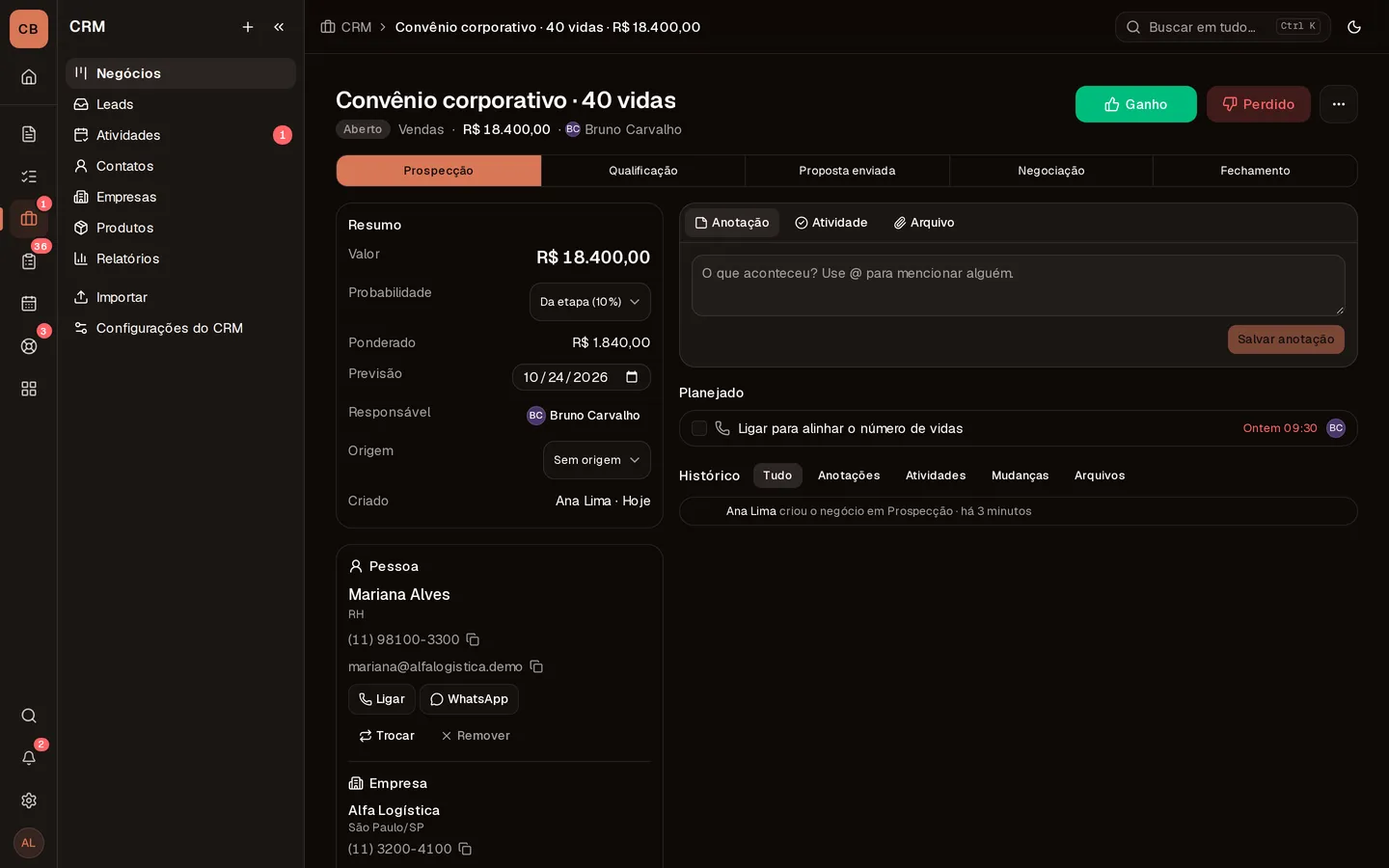
Task: Click the AL user avatar
Action: coord(29,843)
